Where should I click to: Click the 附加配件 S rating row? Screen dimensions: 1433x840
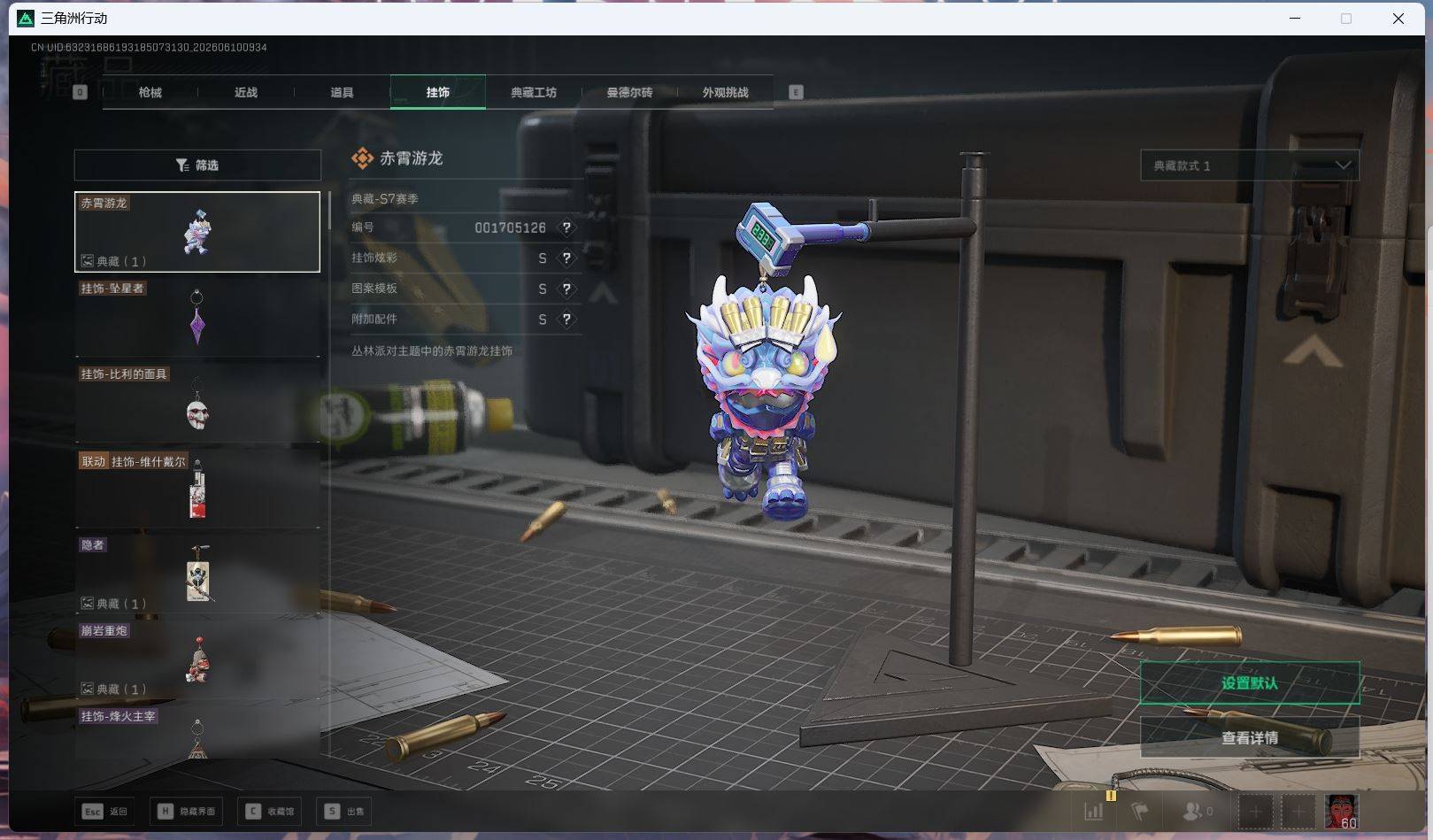click(466, 320)
